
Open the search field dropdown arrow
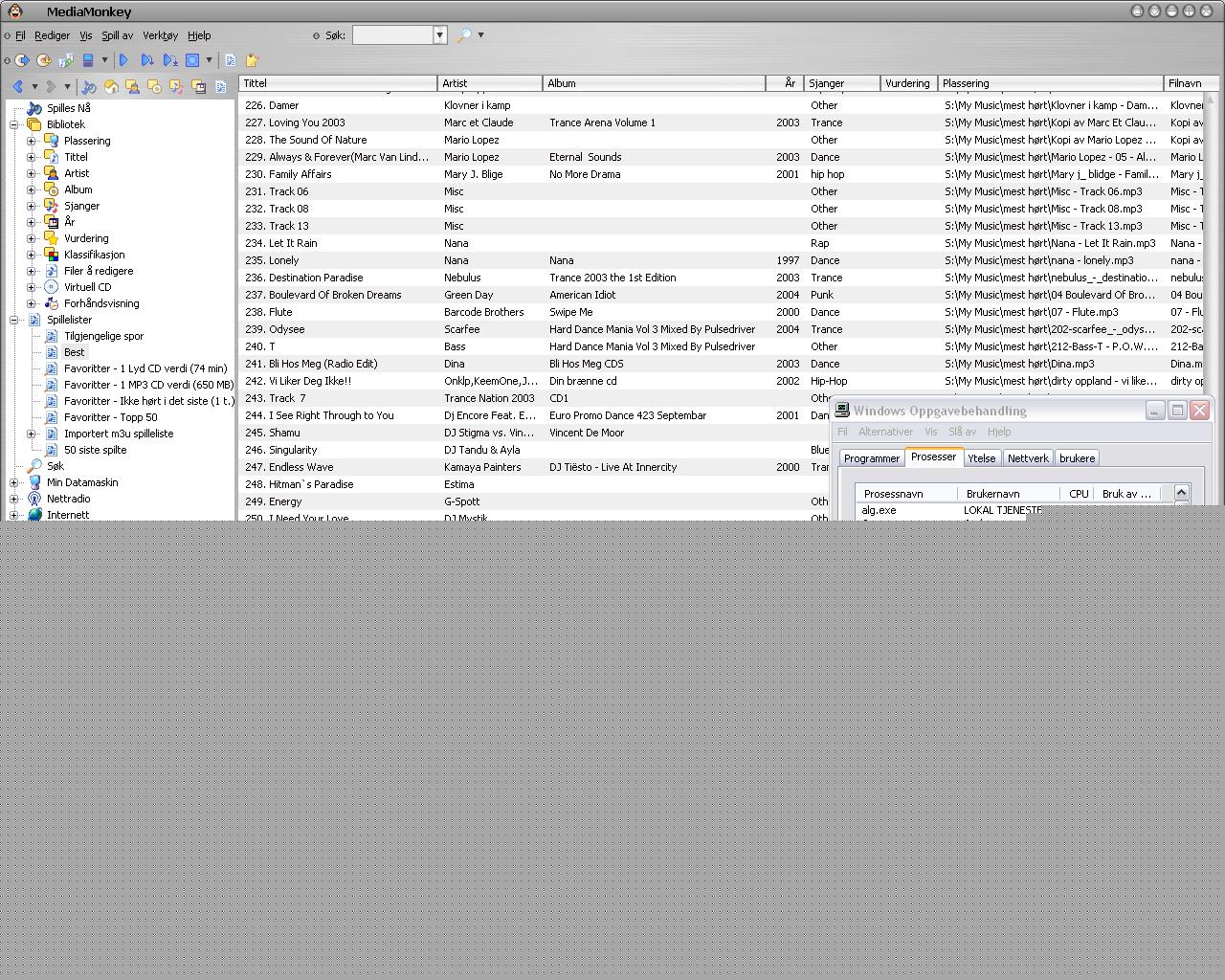click(440, 35)
